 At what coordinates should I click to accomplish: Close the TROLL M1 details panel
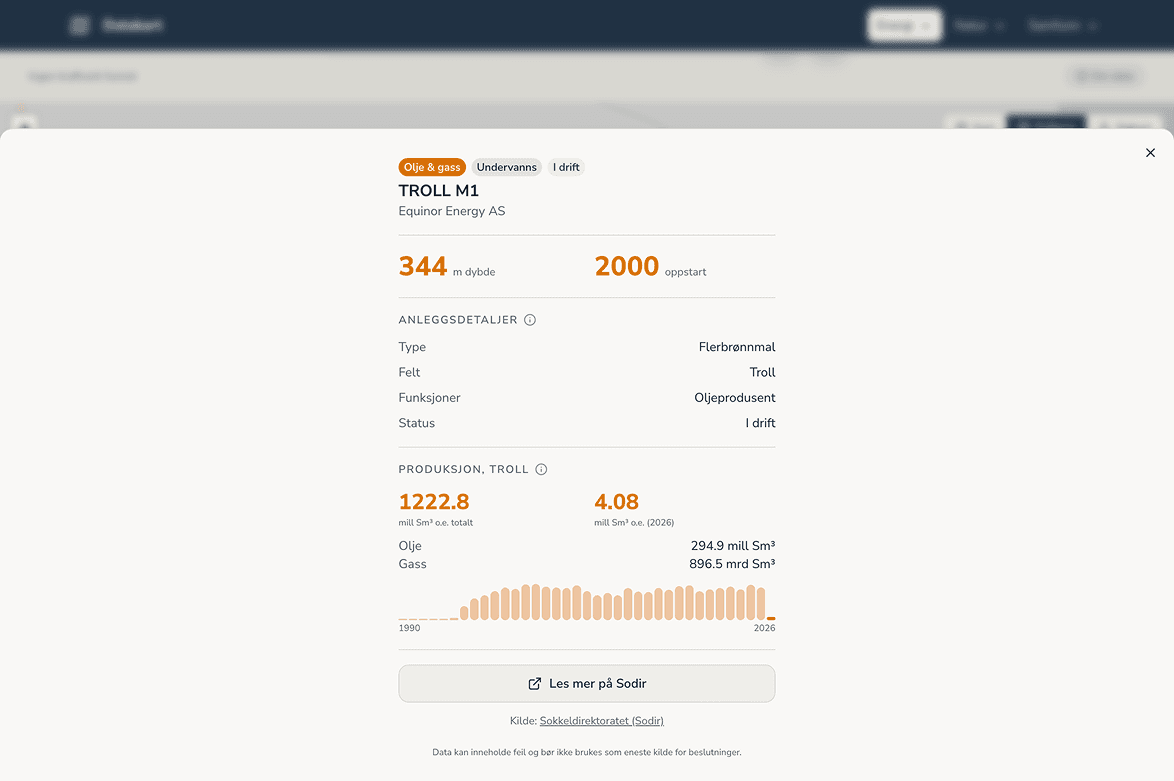tap(1150, 153)
